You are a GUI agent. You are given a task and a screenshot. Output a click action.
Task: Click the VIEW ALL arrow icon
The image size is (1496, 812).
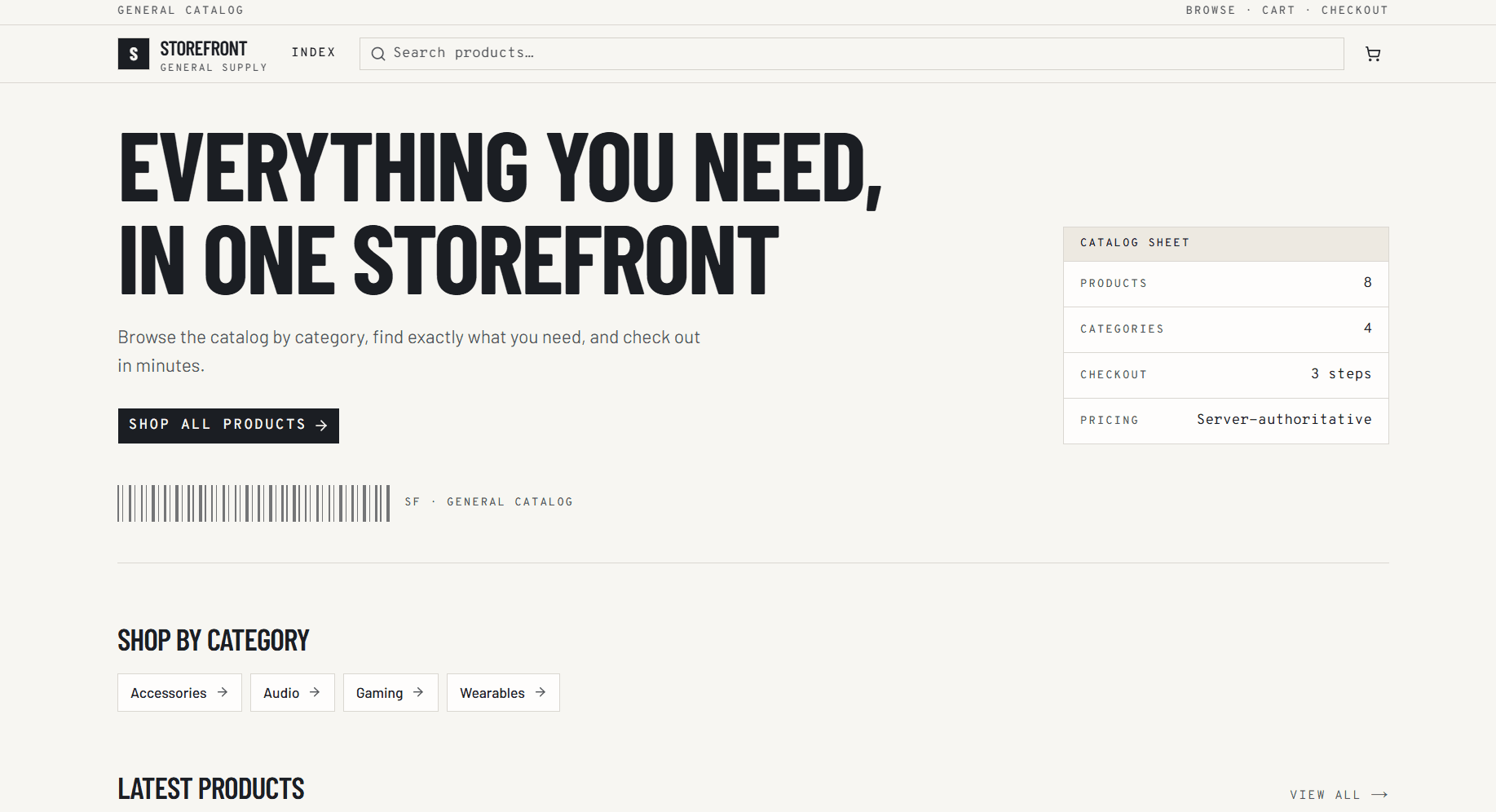click(1379, 795)
